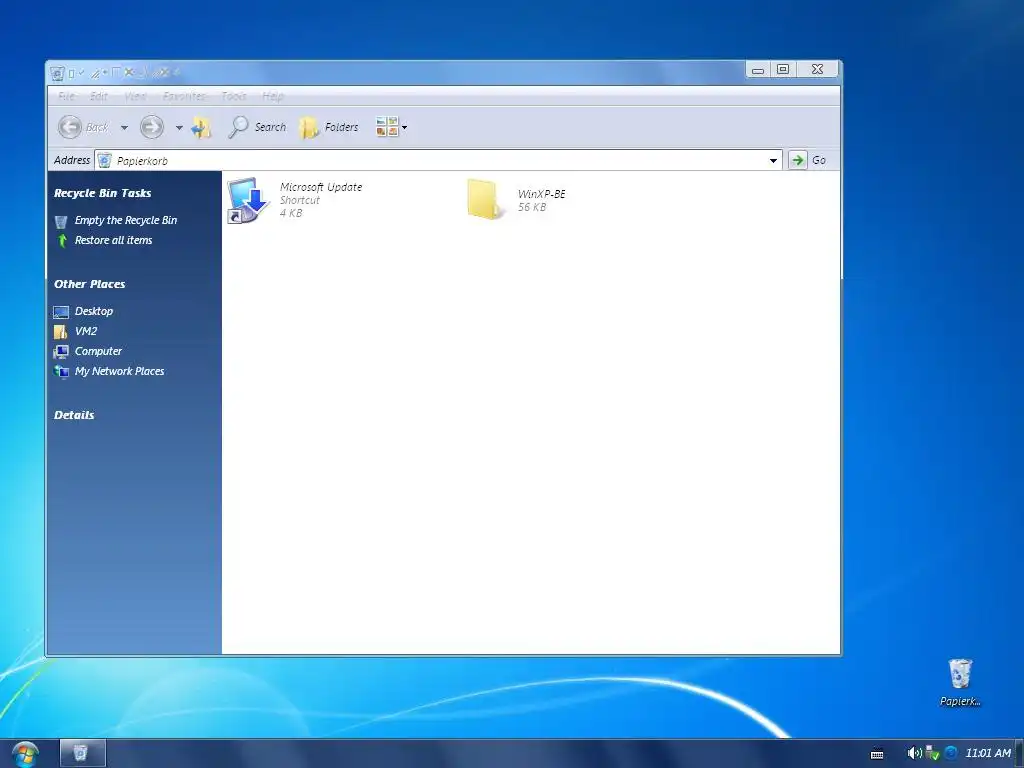
Task: Toggle the Folders pane
Action: click(x=328, y=127)
